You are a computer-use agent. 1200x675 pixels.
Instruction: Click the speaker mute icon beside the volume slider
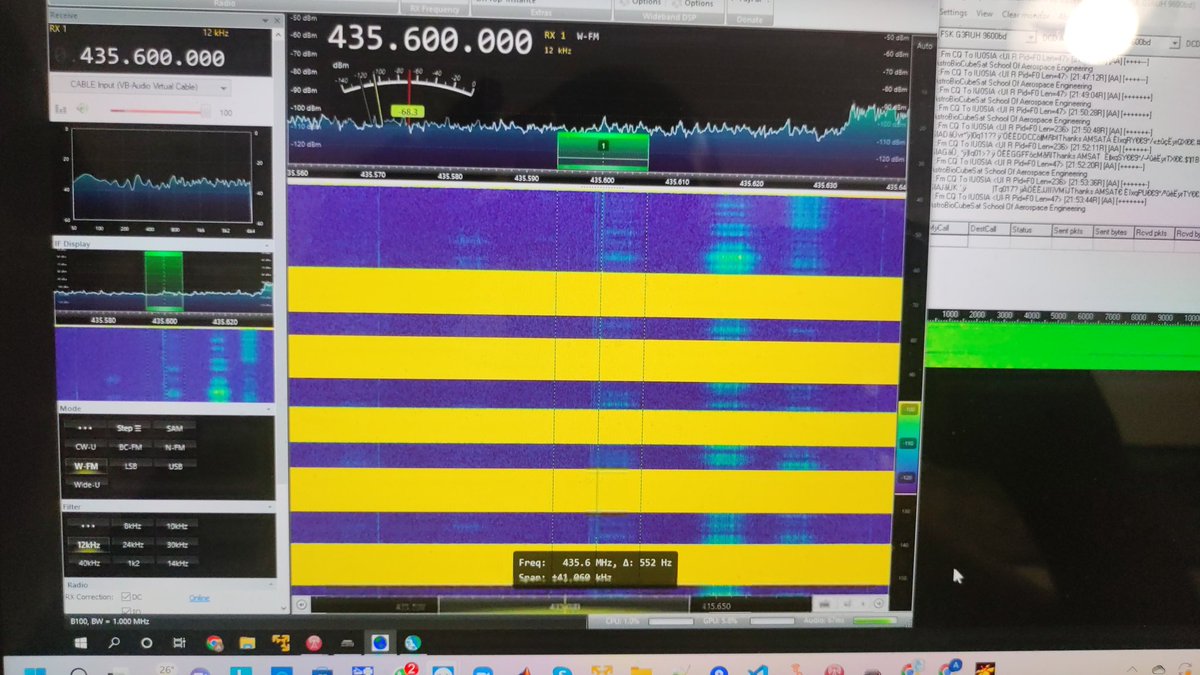[84, 110]
